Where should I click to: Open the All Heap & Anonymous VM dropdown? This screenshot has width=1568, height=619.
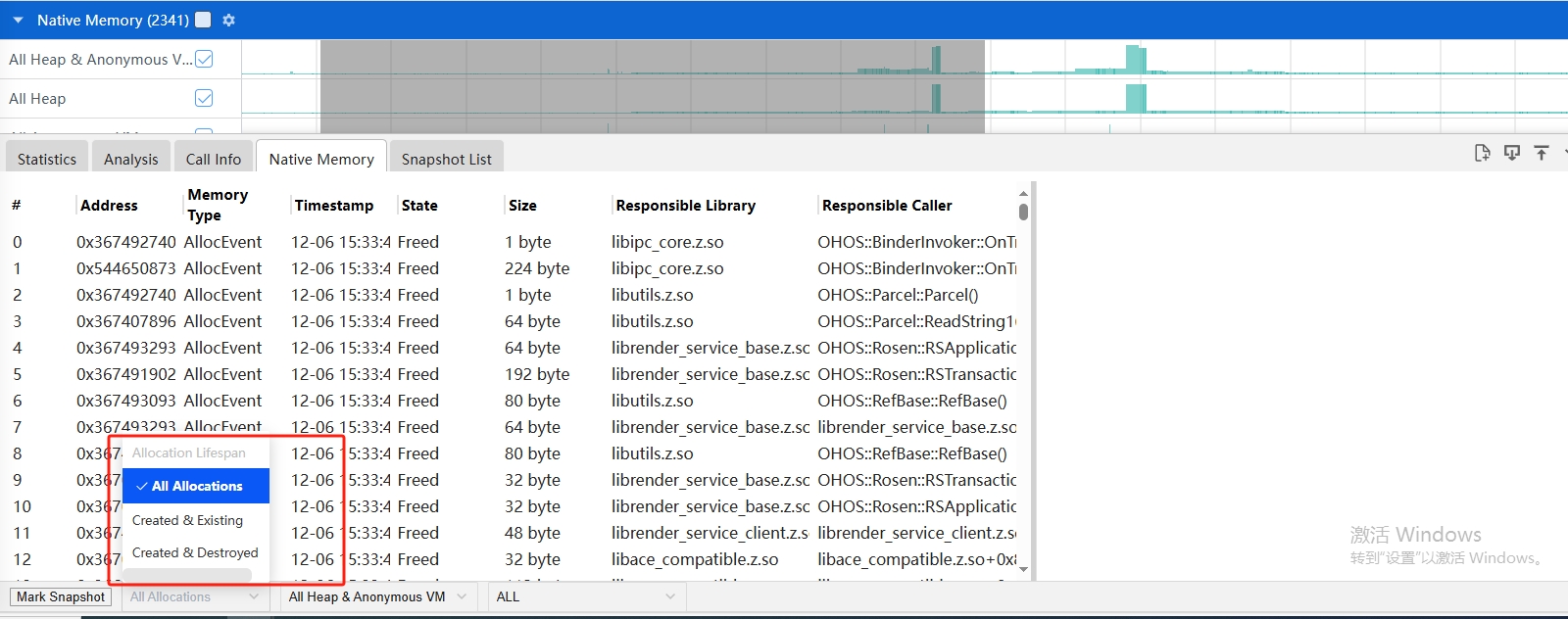378,596
